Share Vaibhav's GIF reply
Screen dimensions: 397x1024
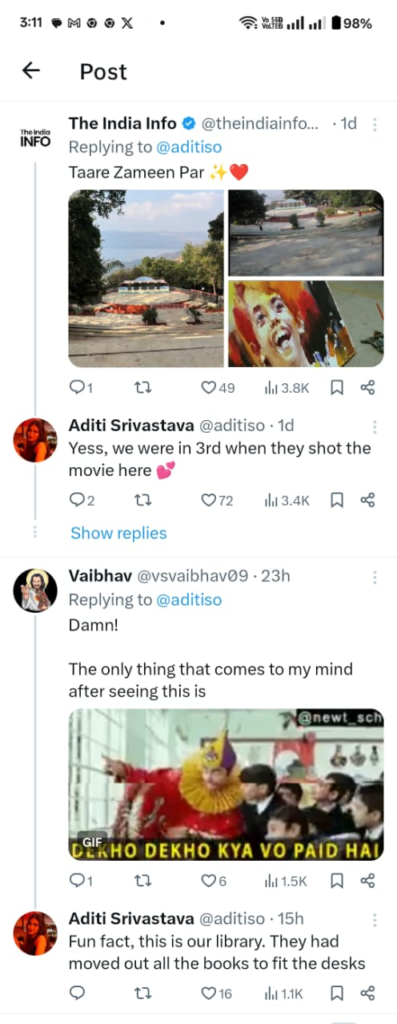tap(368, 881)
